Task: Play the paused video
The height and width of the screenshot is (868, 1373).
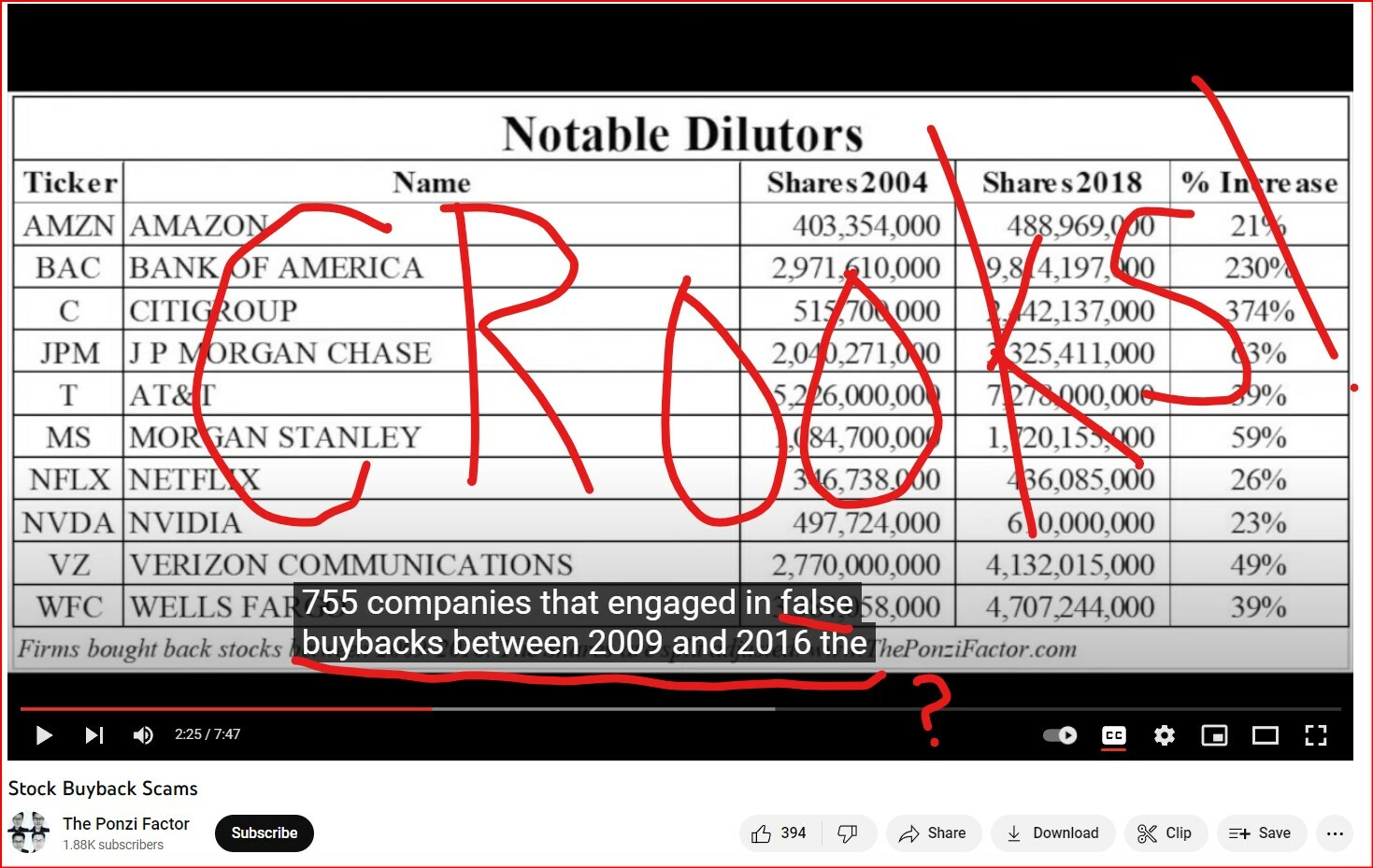Action: coord(43,735)
